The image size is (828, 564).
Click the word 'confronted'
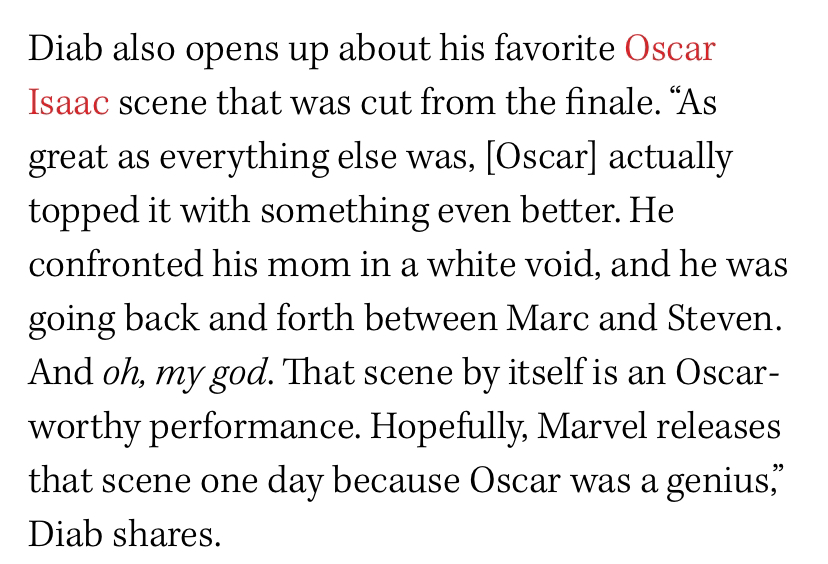click(115, 264)
